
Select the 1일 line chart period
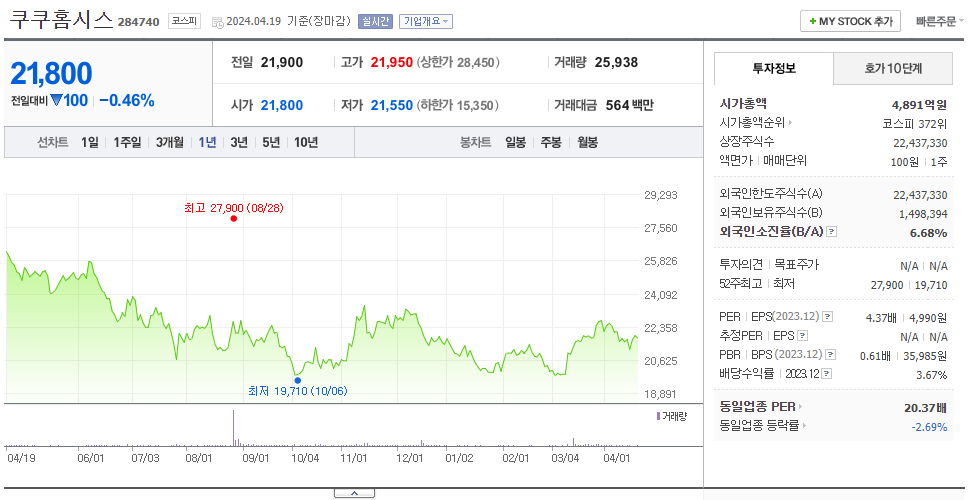90,143
